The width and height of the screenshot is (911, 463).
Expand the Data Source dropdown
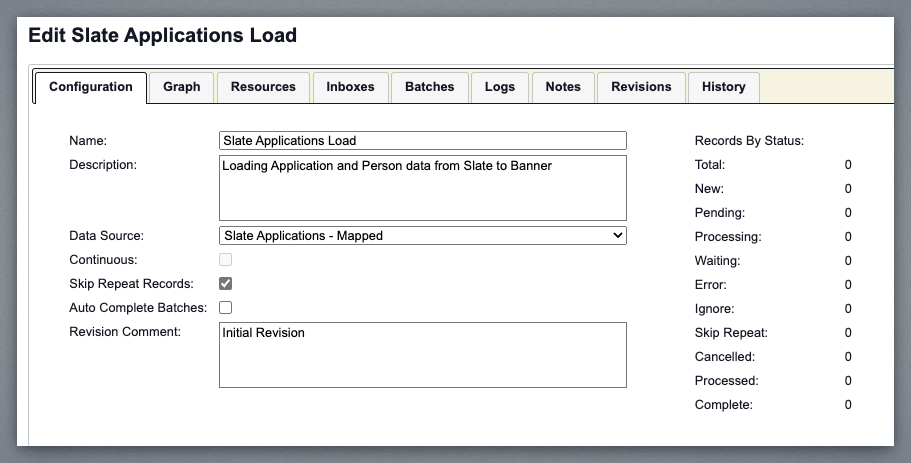click(422, 236)
